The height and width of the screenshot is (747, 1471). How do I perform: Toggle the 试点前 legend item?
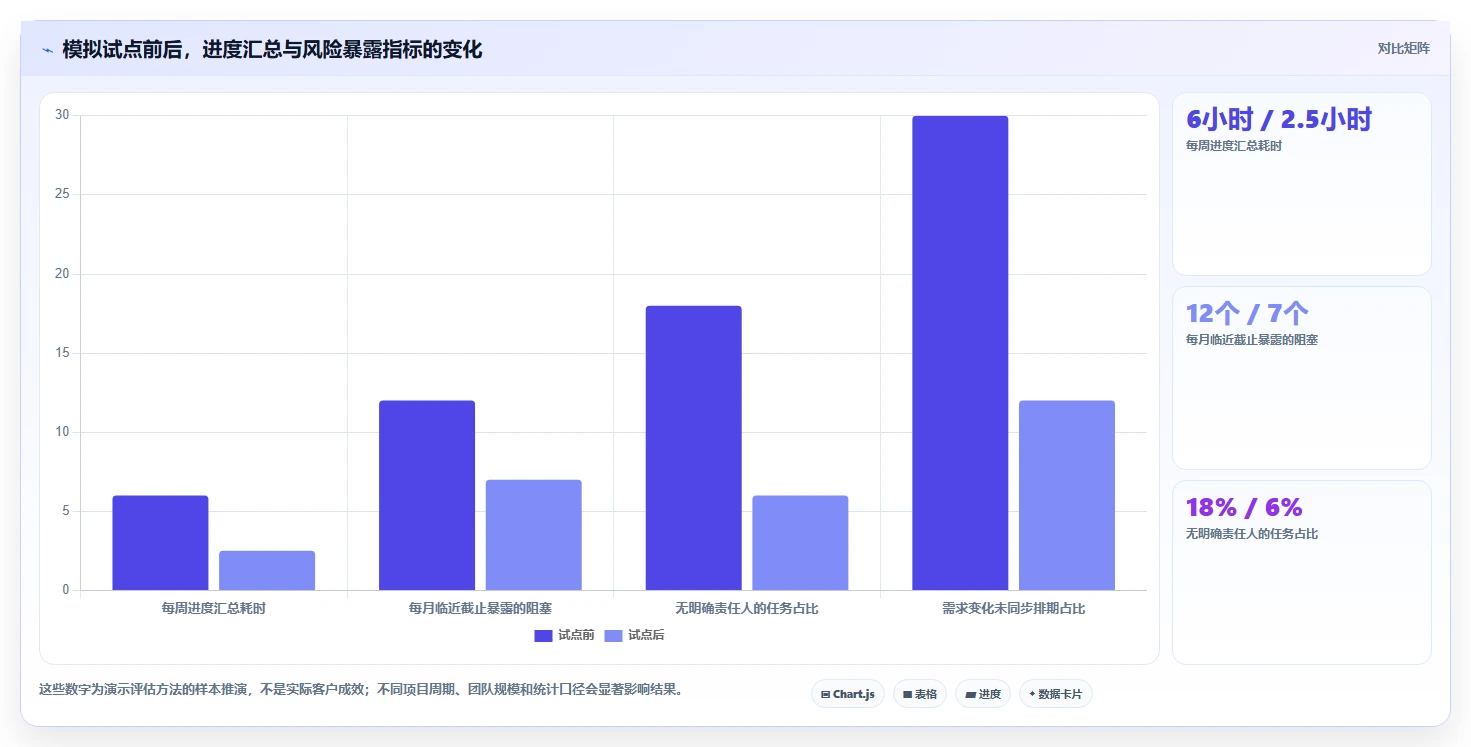[564, 635]
